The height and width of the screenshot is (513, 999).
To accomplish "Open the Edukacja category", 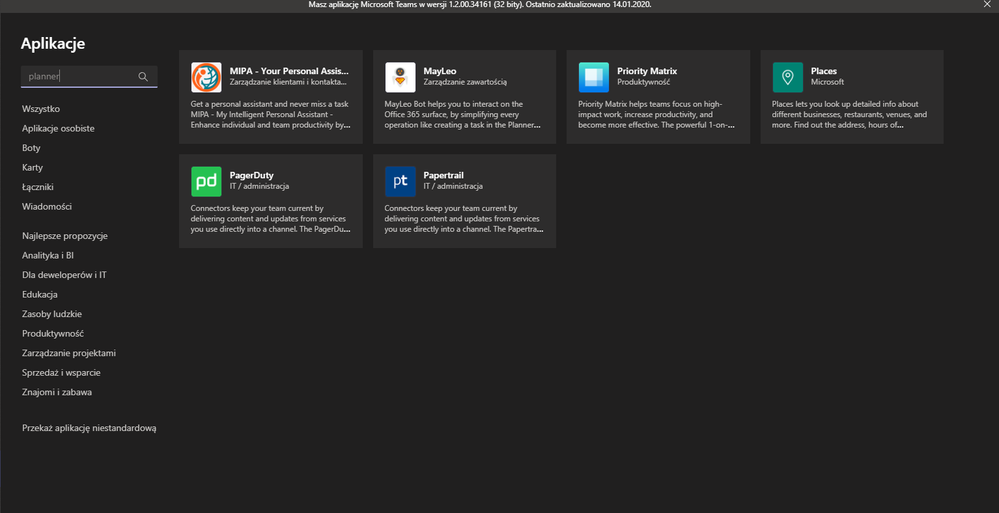I will [40, 294].
